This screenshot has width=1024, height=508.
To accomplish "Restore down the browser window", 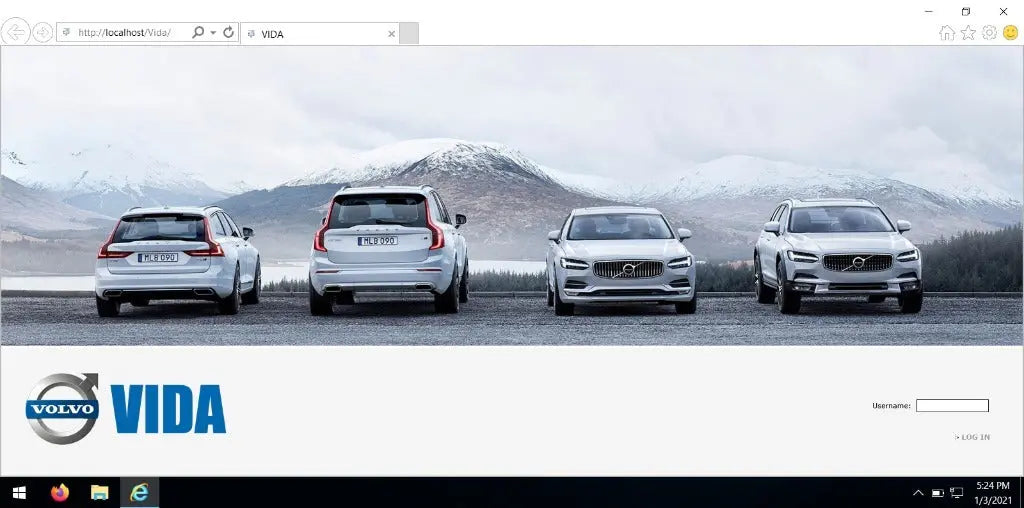I will [x=966, y=11].
